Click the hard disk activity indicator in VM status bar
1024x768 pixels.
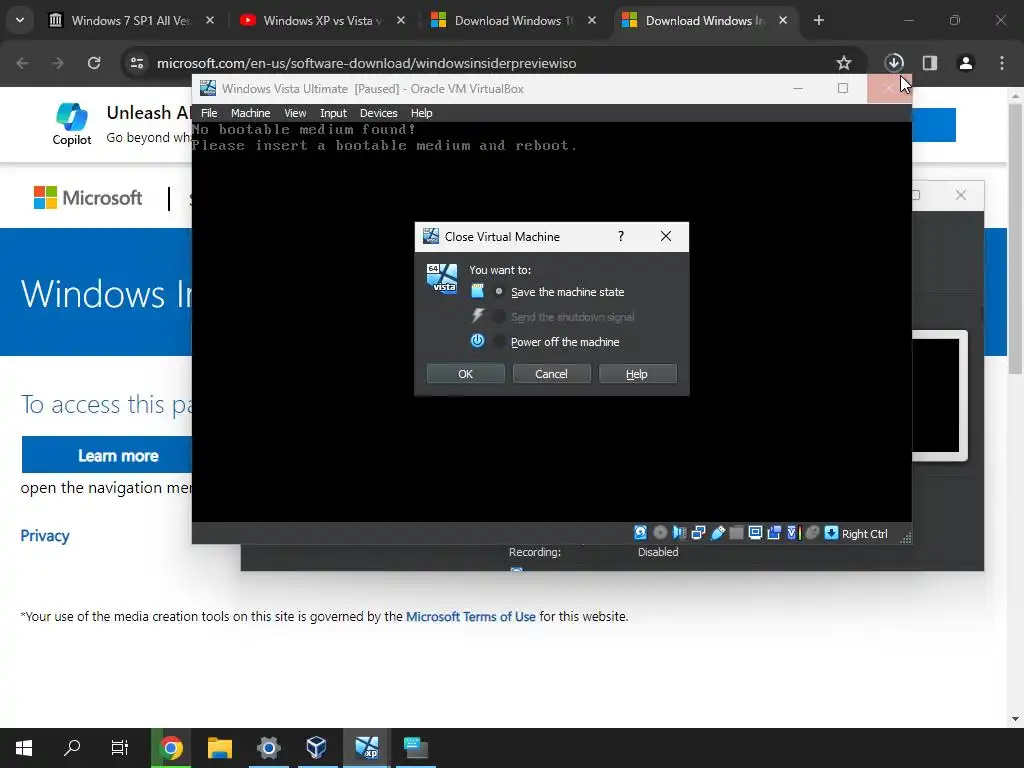[x=640, y=533]
